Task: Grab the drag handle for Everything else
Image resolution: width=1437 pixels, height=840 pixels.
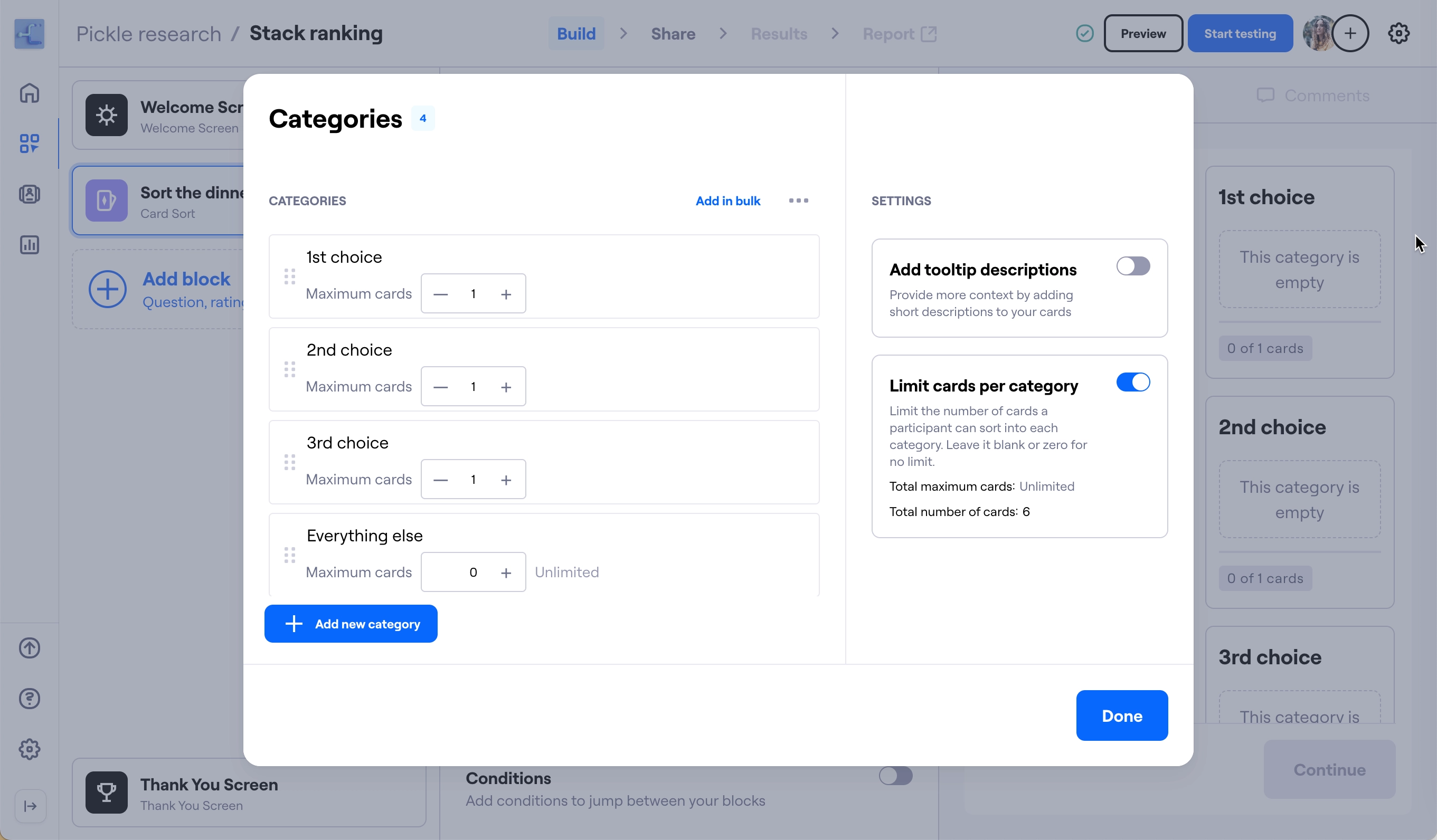Action: tap(290, 555)
